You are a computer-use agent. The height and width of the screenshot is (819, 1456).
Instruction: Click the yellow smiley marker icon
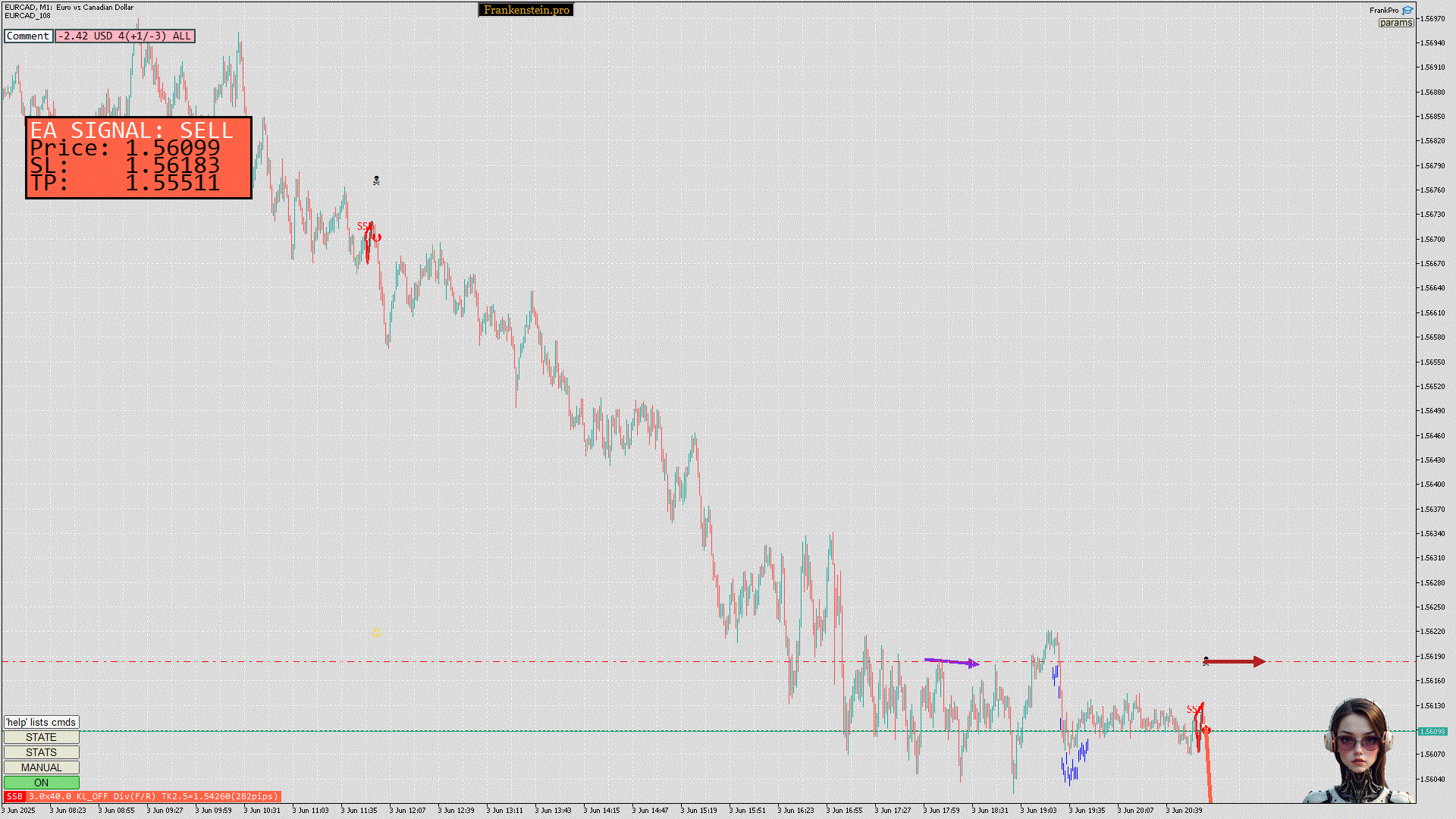(x=377, y=632)
